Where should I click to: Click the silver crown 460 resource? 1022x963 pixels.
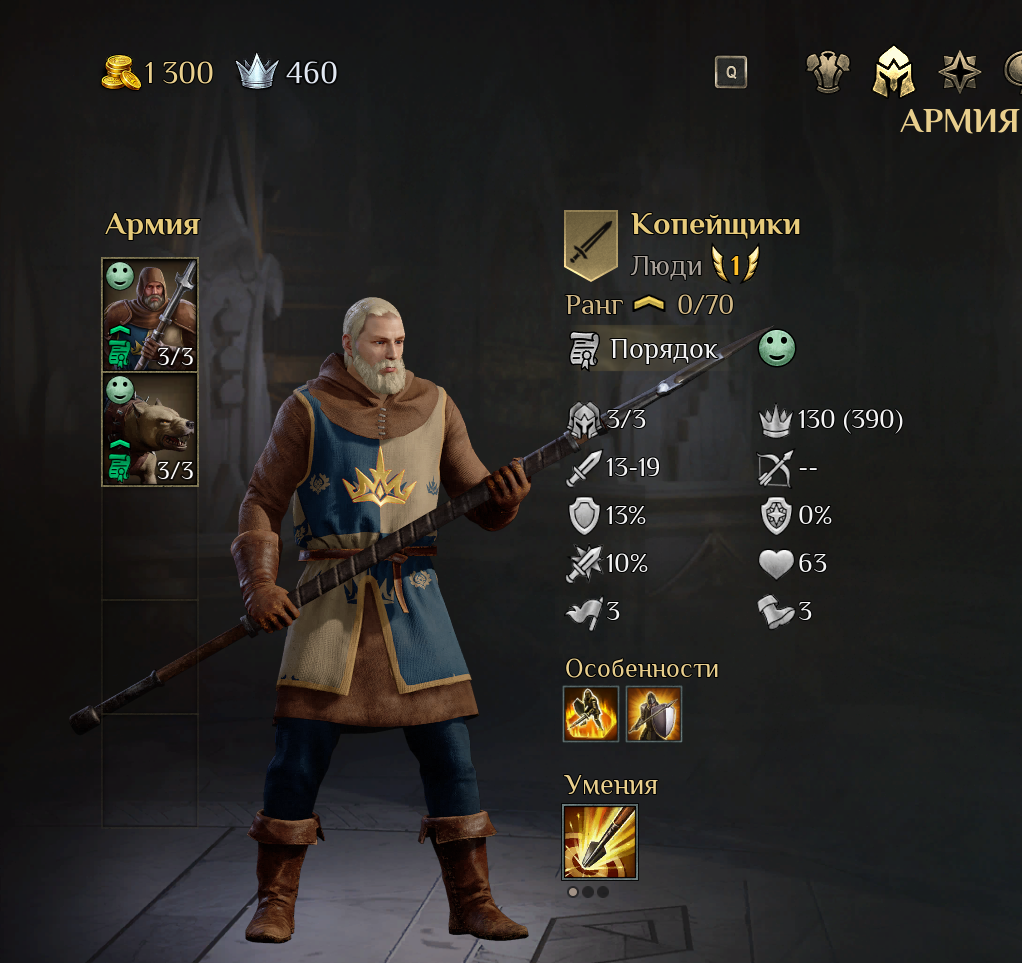pyautogui.click(x=287, y=72)
